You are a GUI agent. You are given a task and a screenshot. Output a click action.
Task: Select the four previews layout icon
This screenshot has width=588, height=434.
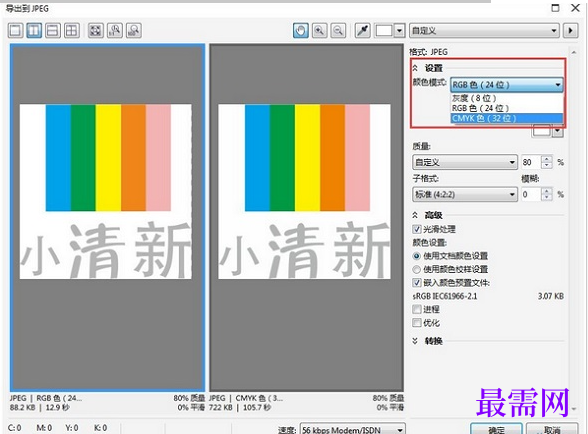pos(72,30)
